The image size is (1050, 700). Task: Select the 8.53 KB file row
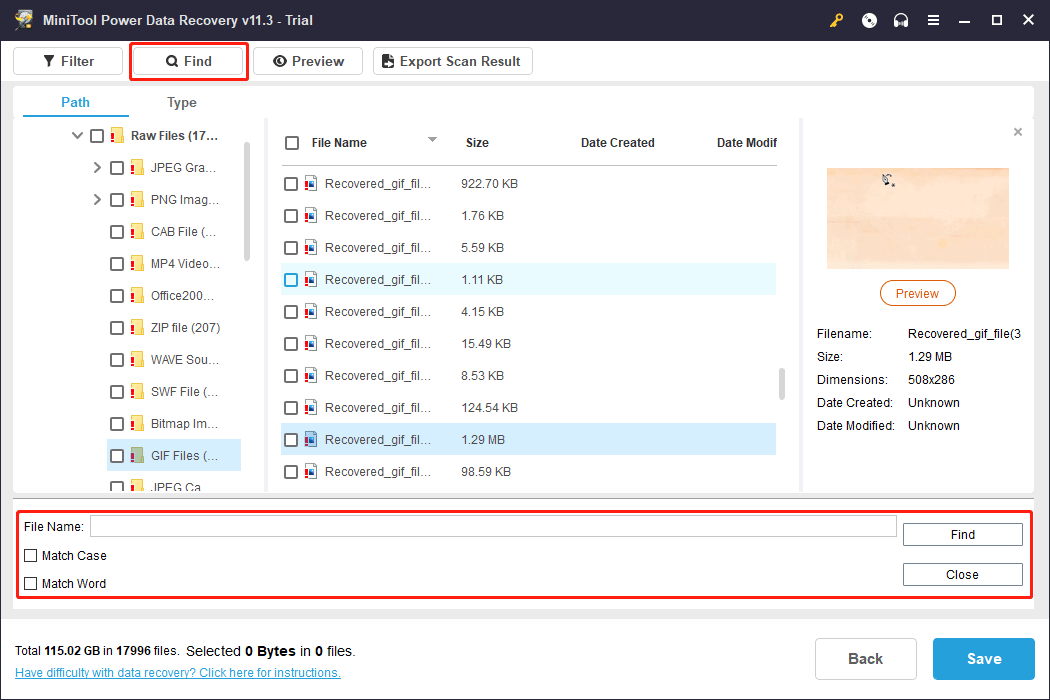528,376
